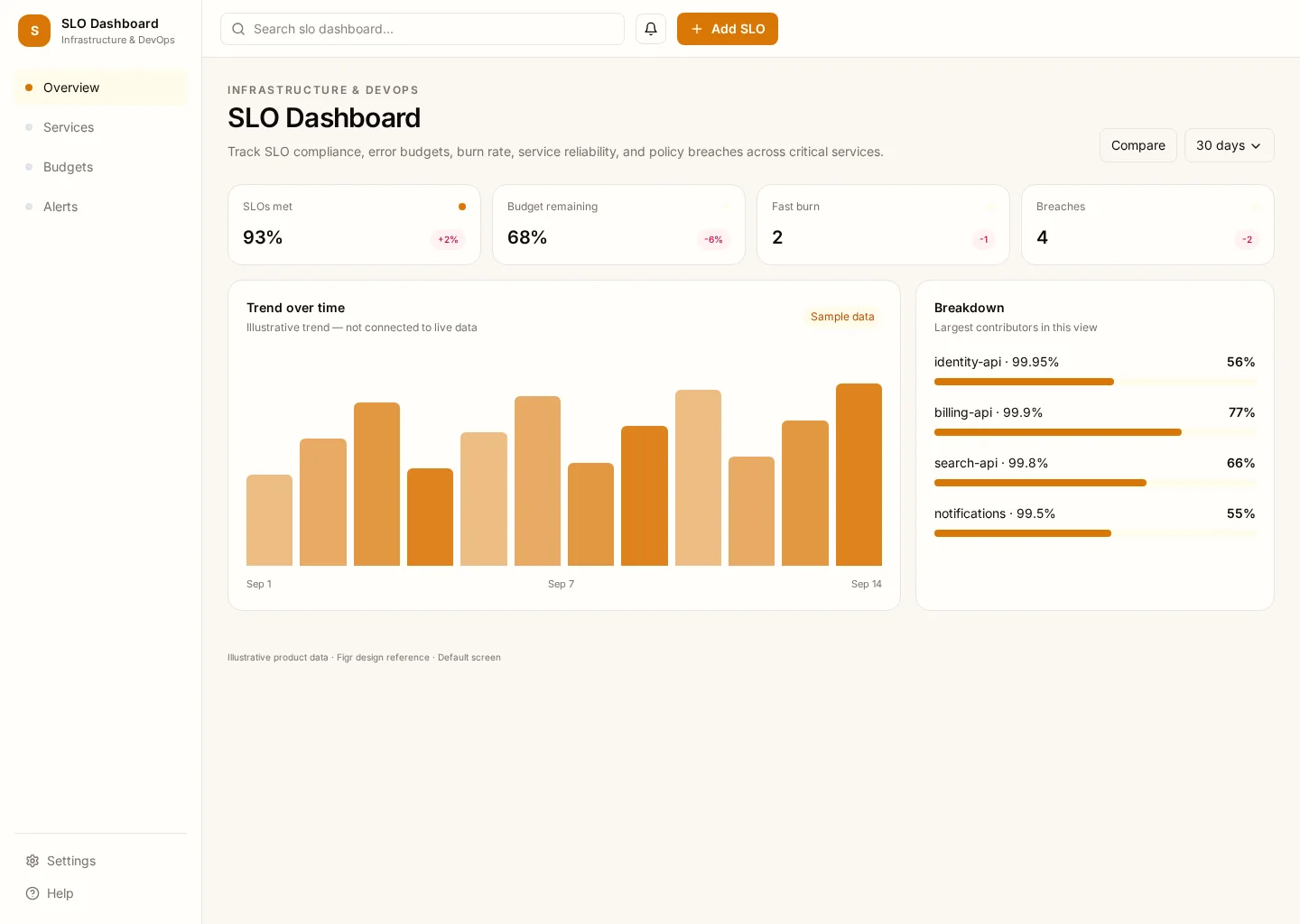Click the Add SLO button
The height and width of the screenshot is (924, 1300).
728,29
